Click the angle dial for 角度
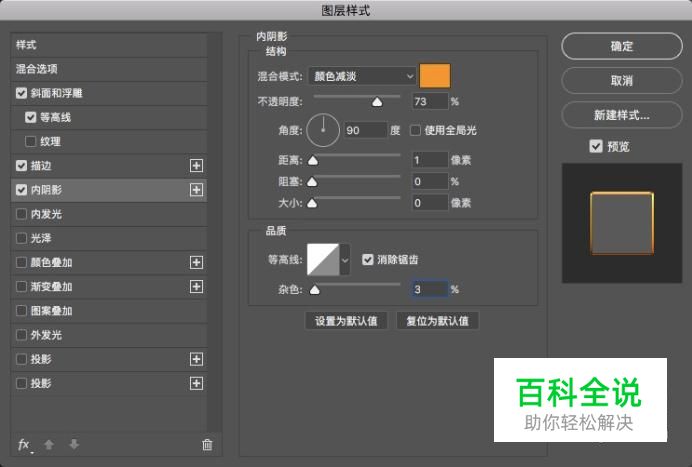Image resolution: width=692 pixels, height=467 pixels. 323,130
